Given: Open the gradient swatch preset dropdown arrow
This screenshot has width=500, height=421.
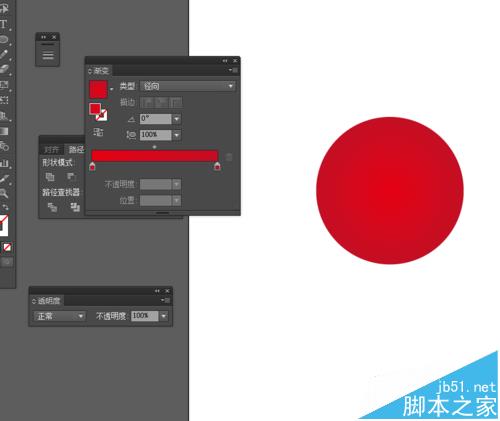Looking at the screenshot, I should (111, 89).
